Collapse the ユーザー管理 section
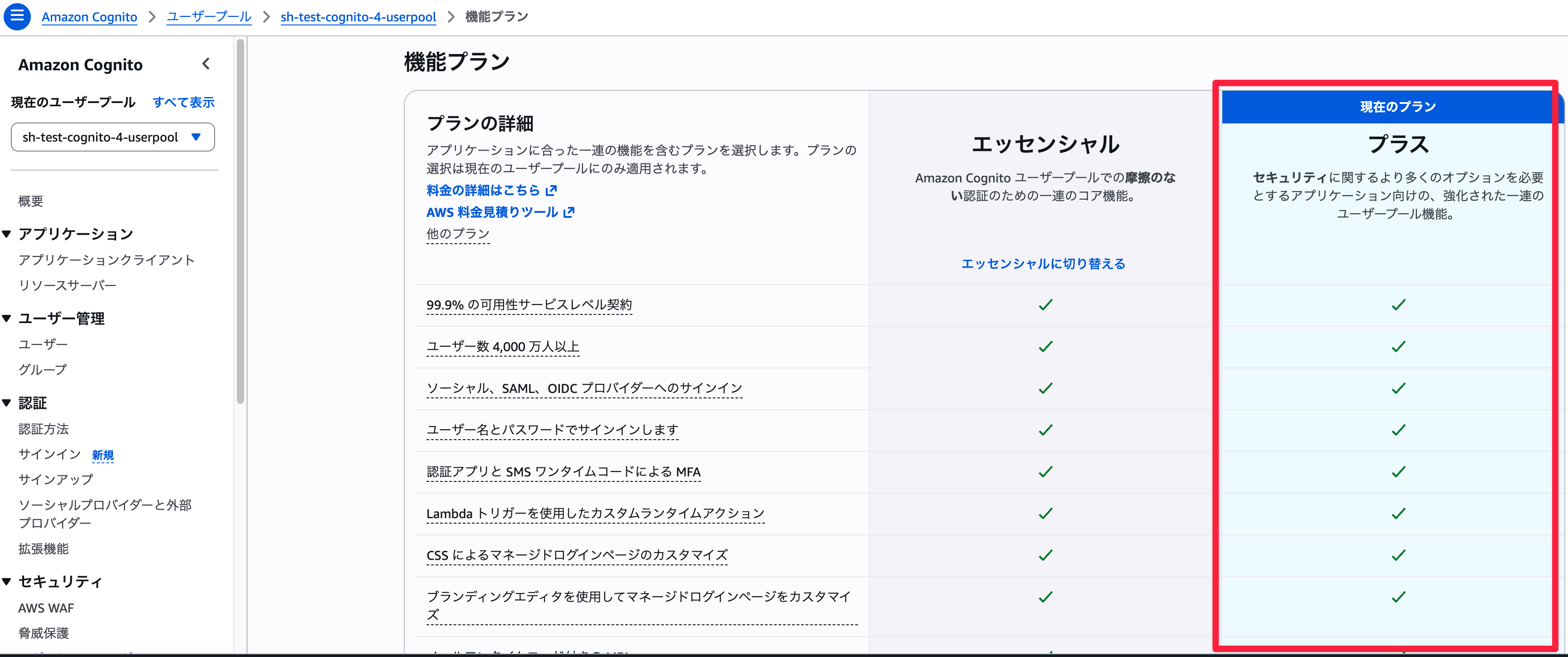The width and height of the screenshot is (1568, 657). click(7, 319)
